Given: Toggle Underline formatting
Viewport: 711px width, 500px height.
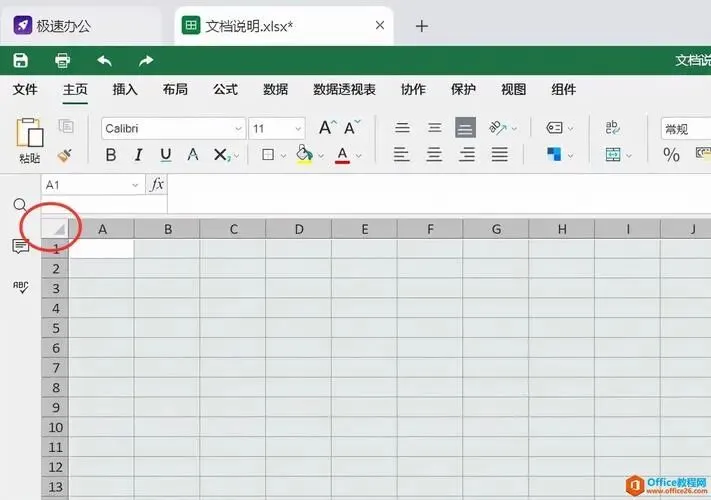Looking at the screenshot, I should coord(166,155).
